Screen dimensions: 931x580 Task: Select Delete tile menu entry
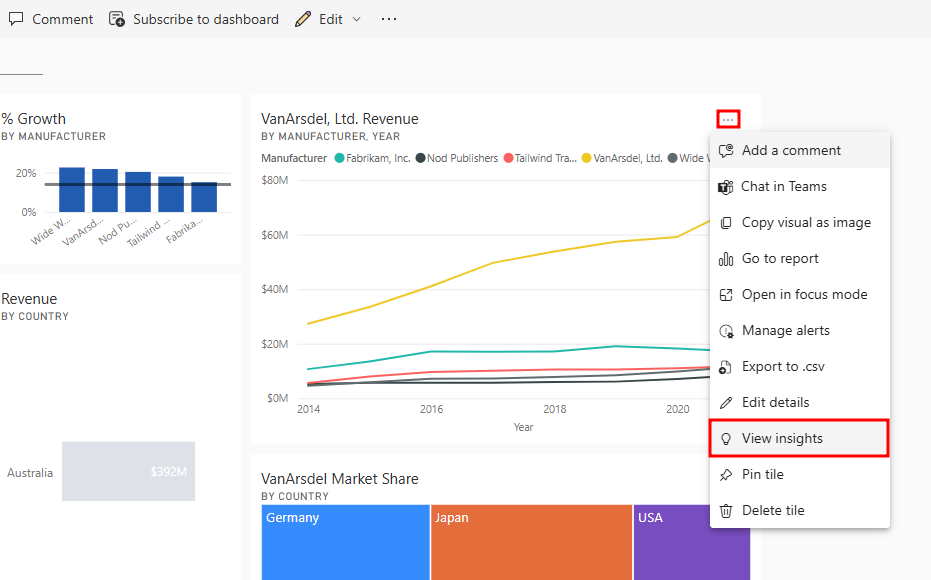[x=800, y=511]
